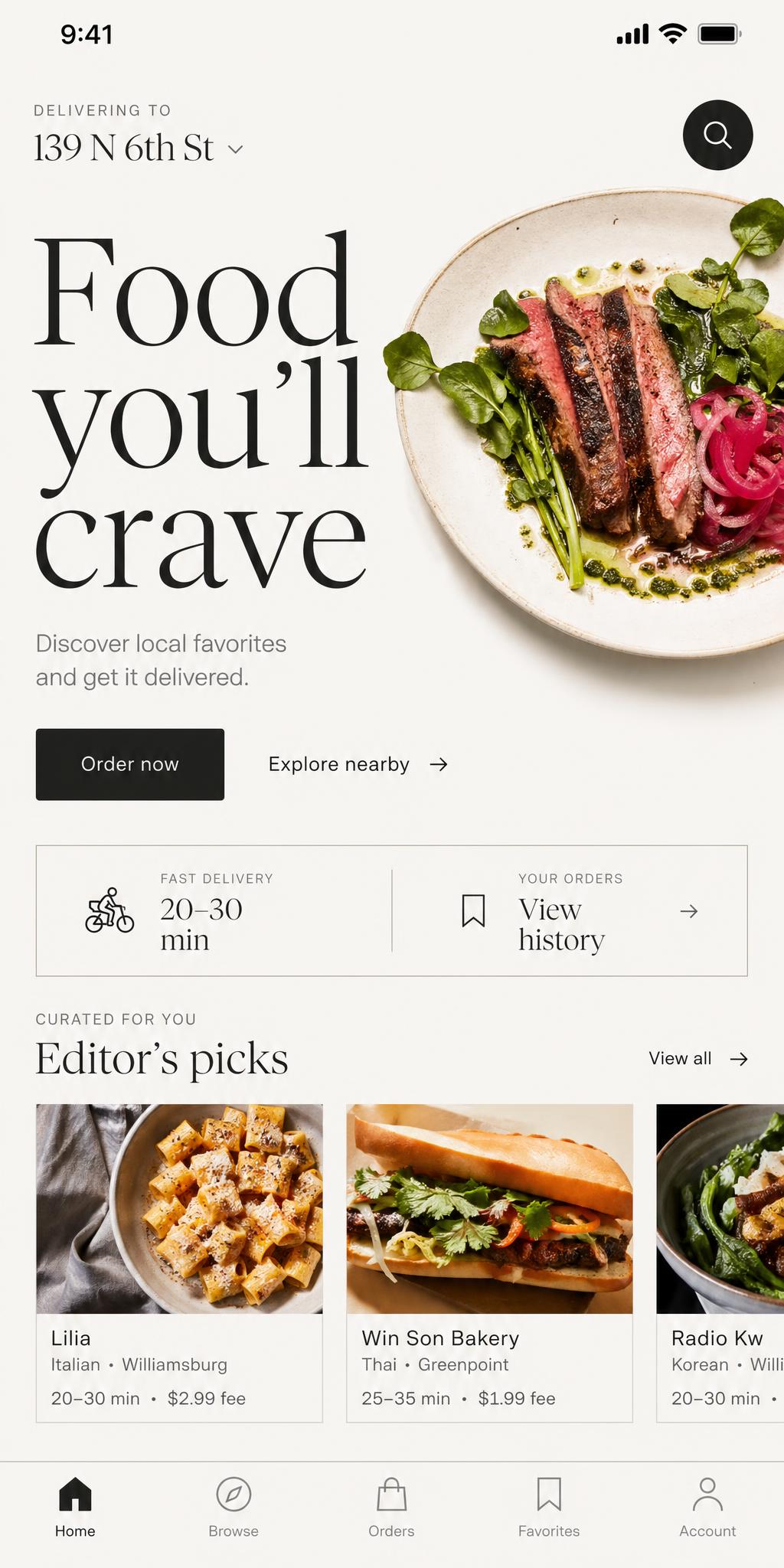The width and height of the screenshot is (784, 1568).
Task: Tap the delivery cyclist icon
Action: [x=109, y=910]
